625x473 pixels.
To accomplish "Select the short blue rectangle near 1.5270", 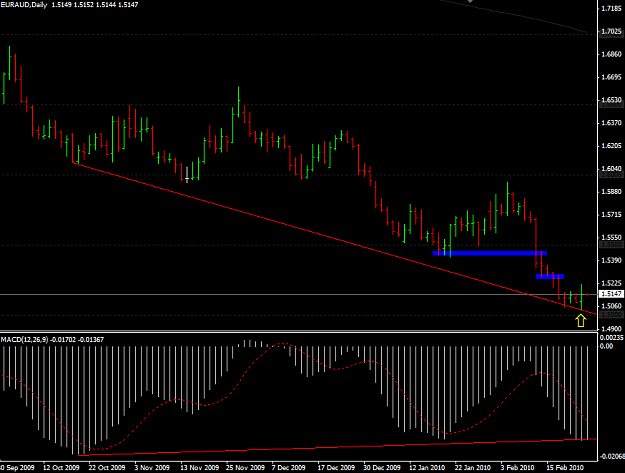I will click(550, 276).
